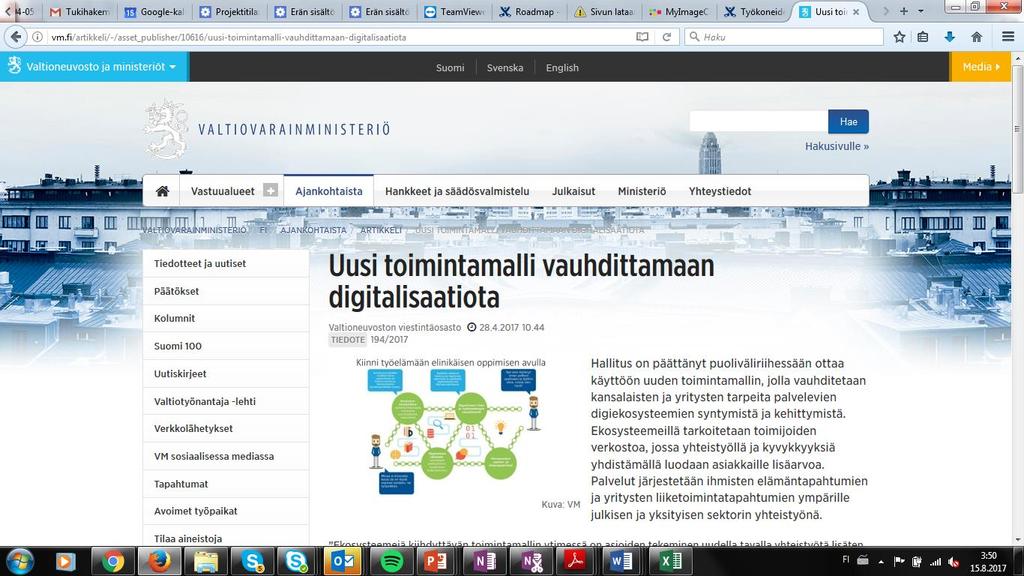Open volume control in system tray
The width and height of the screenshot is (1024, 576).
click(x=953, y=562)
